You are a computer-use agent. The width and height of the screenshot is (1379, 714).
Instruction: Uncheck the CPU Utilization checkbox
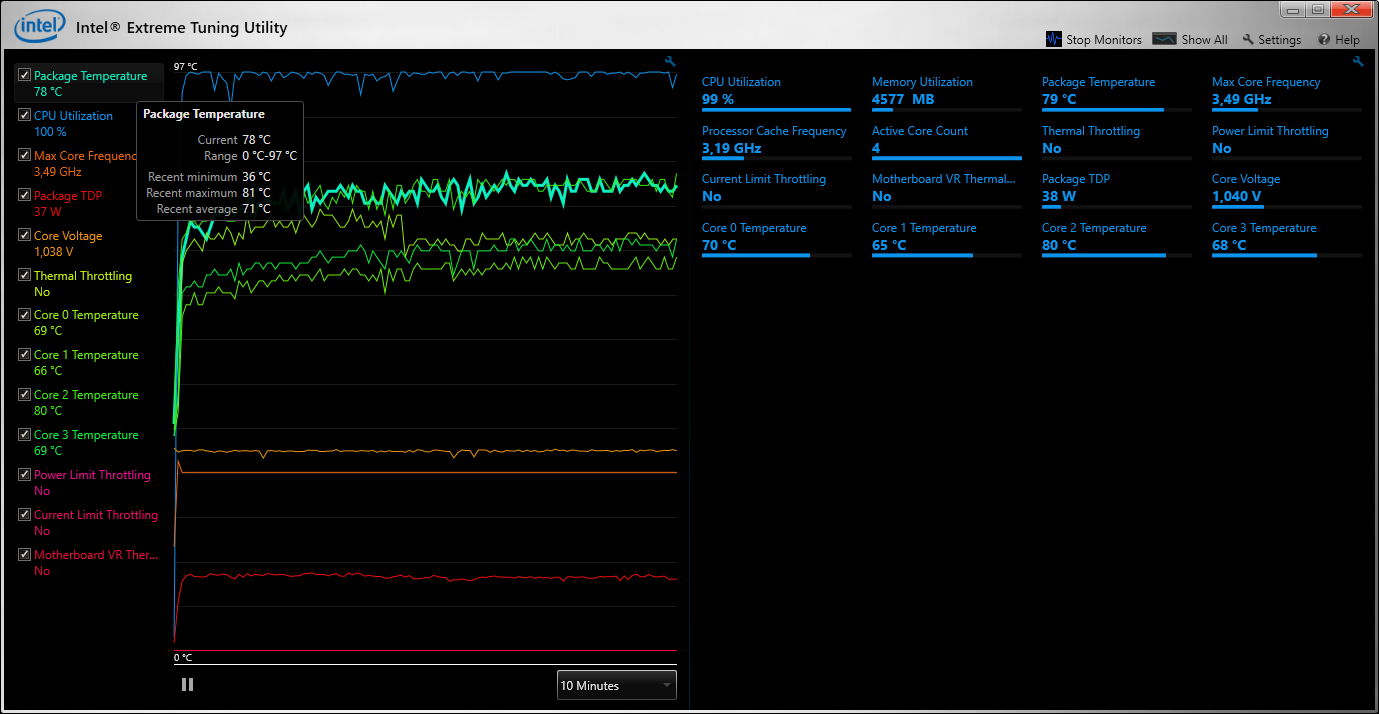[25, 115]
